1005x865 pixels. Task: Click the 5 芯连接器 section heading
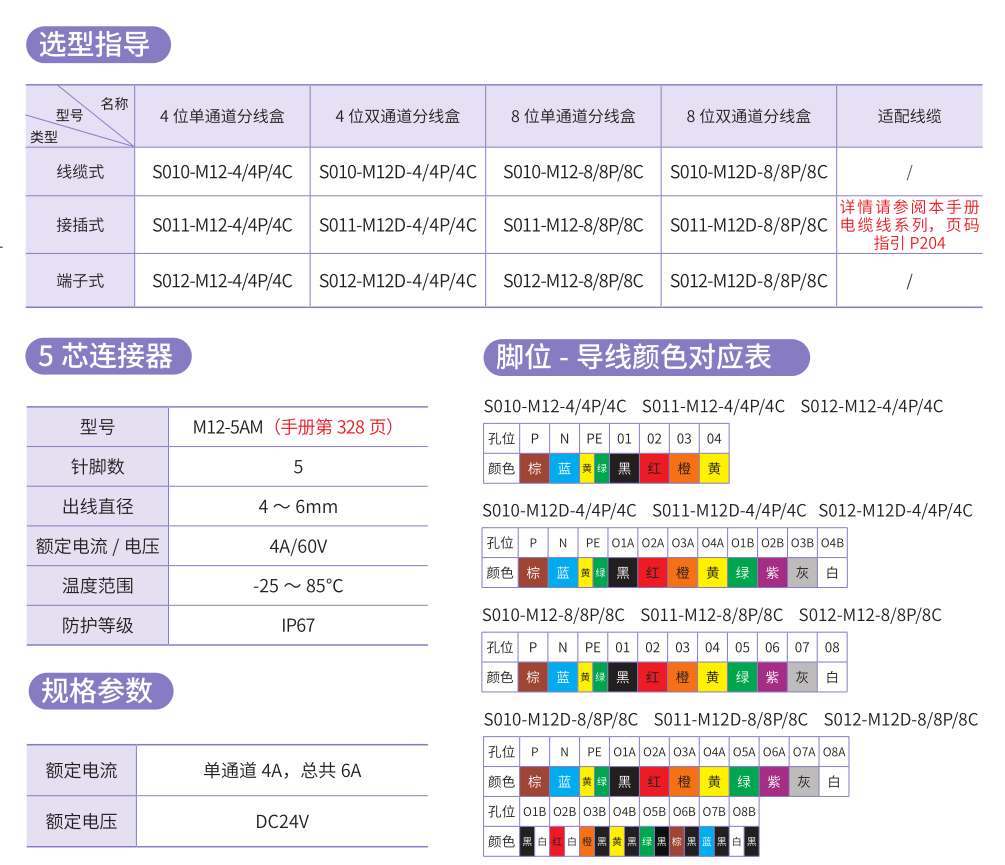click(x=107, y=356)
